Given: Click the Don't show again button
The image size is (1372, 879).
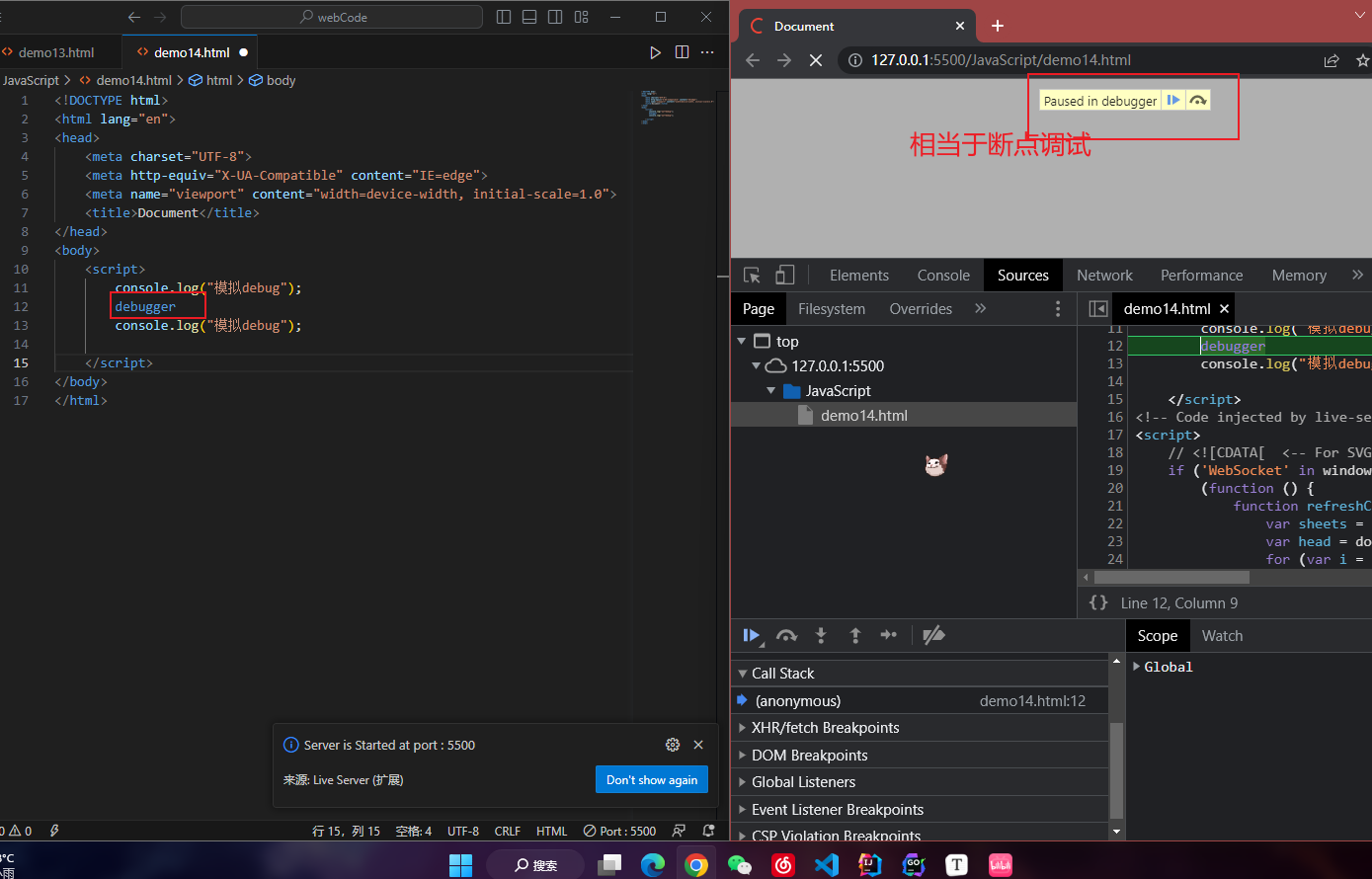Looking at the screenshot, I should tap(652, 780).
